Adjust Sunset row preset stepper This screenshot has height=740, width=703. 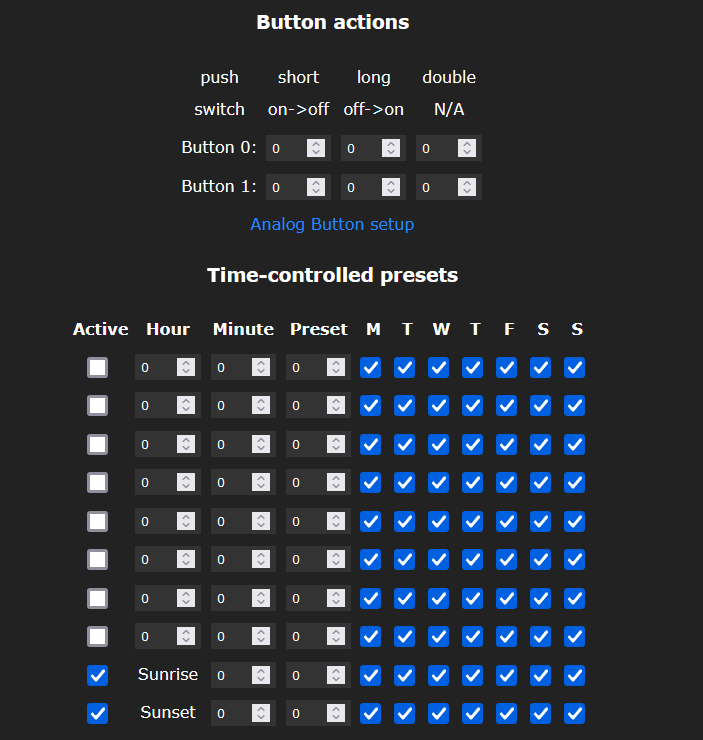click(336, 713)
